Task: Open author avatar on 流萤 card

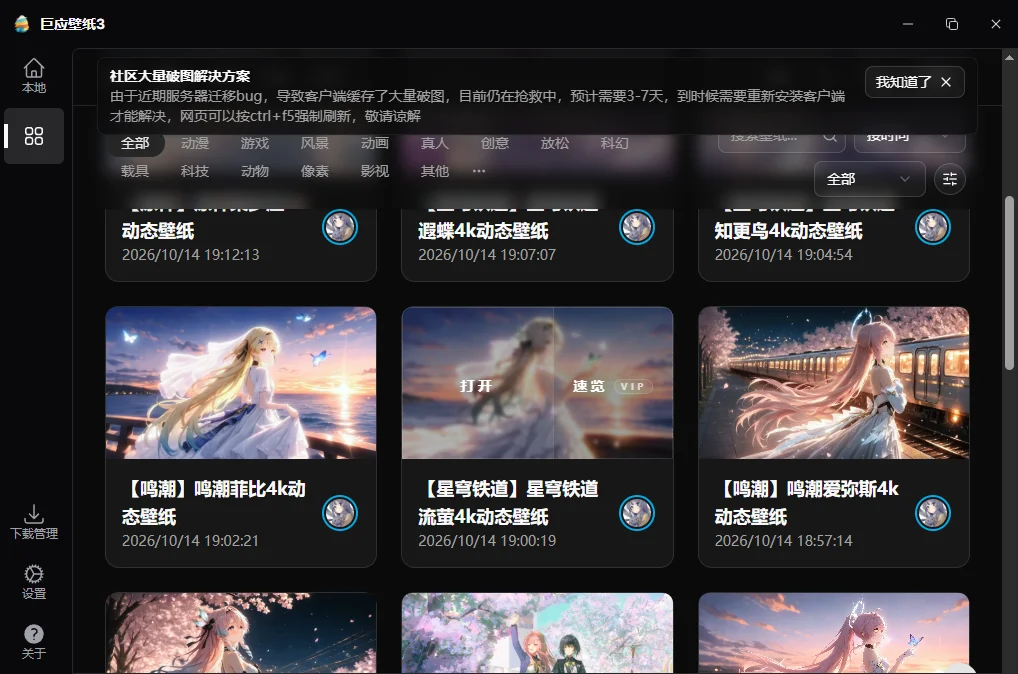Action: [x=636, y=514]
